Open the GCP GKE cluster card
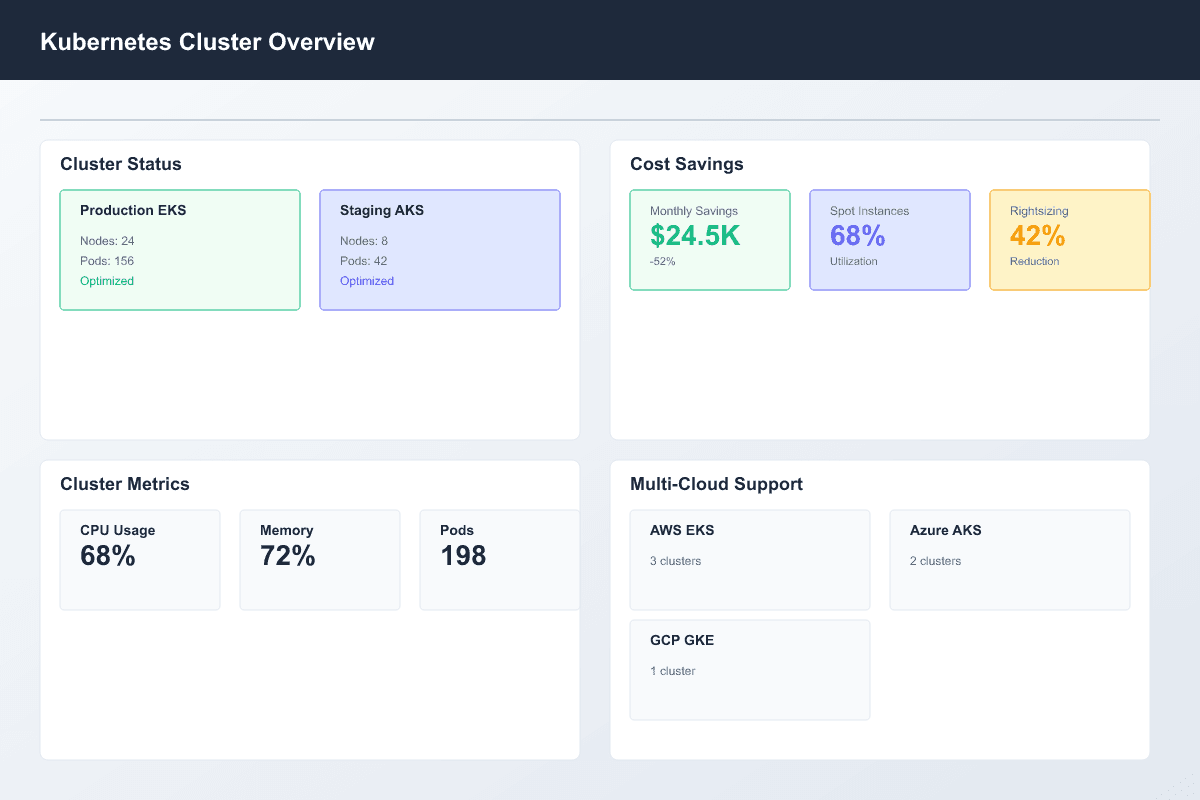 click(750, 670)
